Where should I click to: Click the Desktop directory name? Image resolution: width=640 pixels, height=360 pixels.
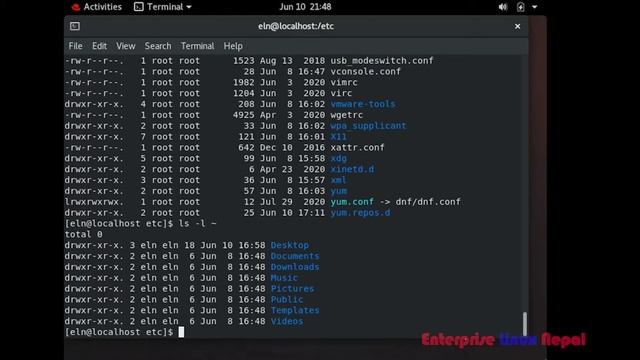290,245
